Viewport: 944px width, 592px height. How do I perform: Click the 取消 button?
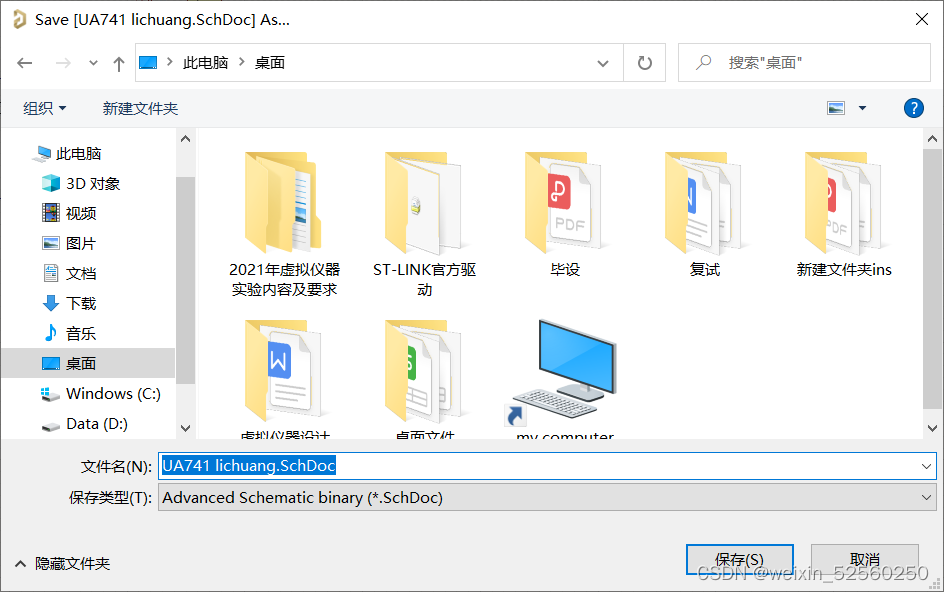click(x=865, y=559)
